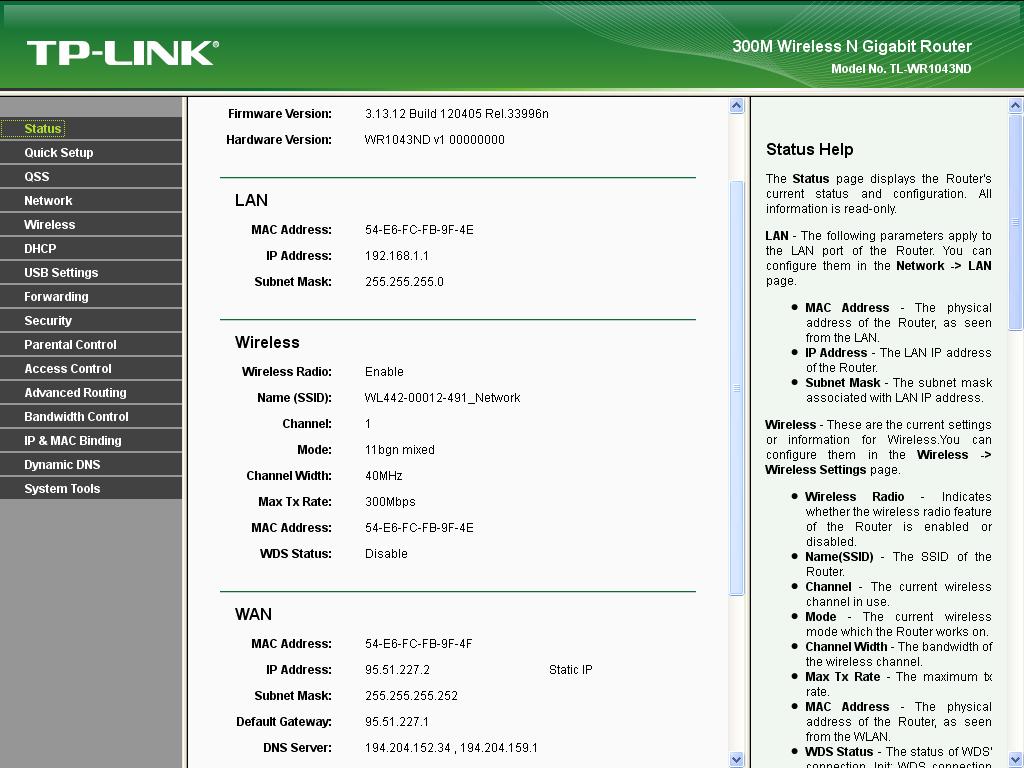The image size is (1024, 768).
Task: Click hardware version WR1043ND v1 00000000
Action: coord(434,140)
